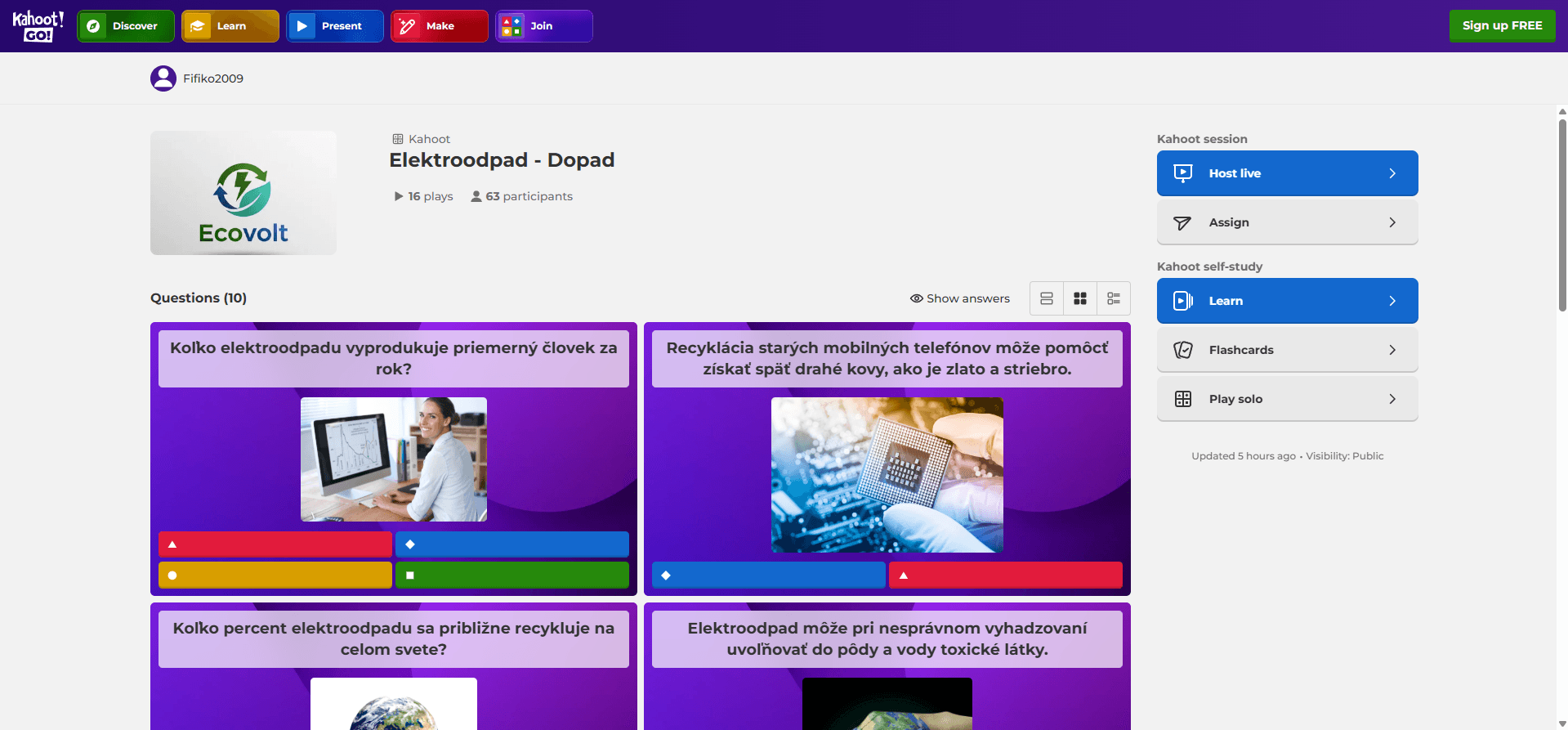Click the Kahoot GO! logo

click(x=38, y=26)
